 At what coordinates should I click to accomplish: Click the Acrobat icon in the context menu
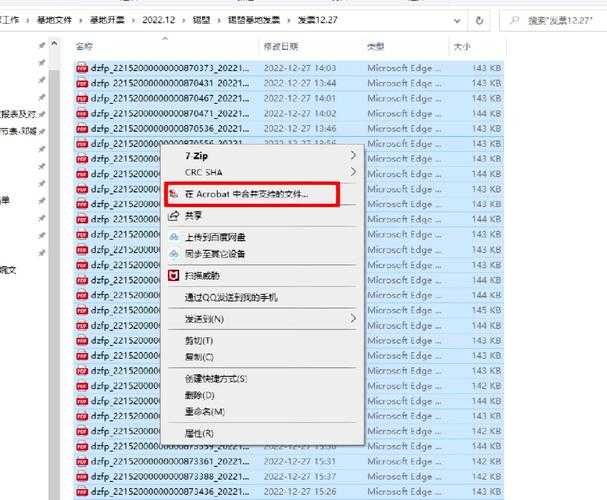(x=174, y=193)
